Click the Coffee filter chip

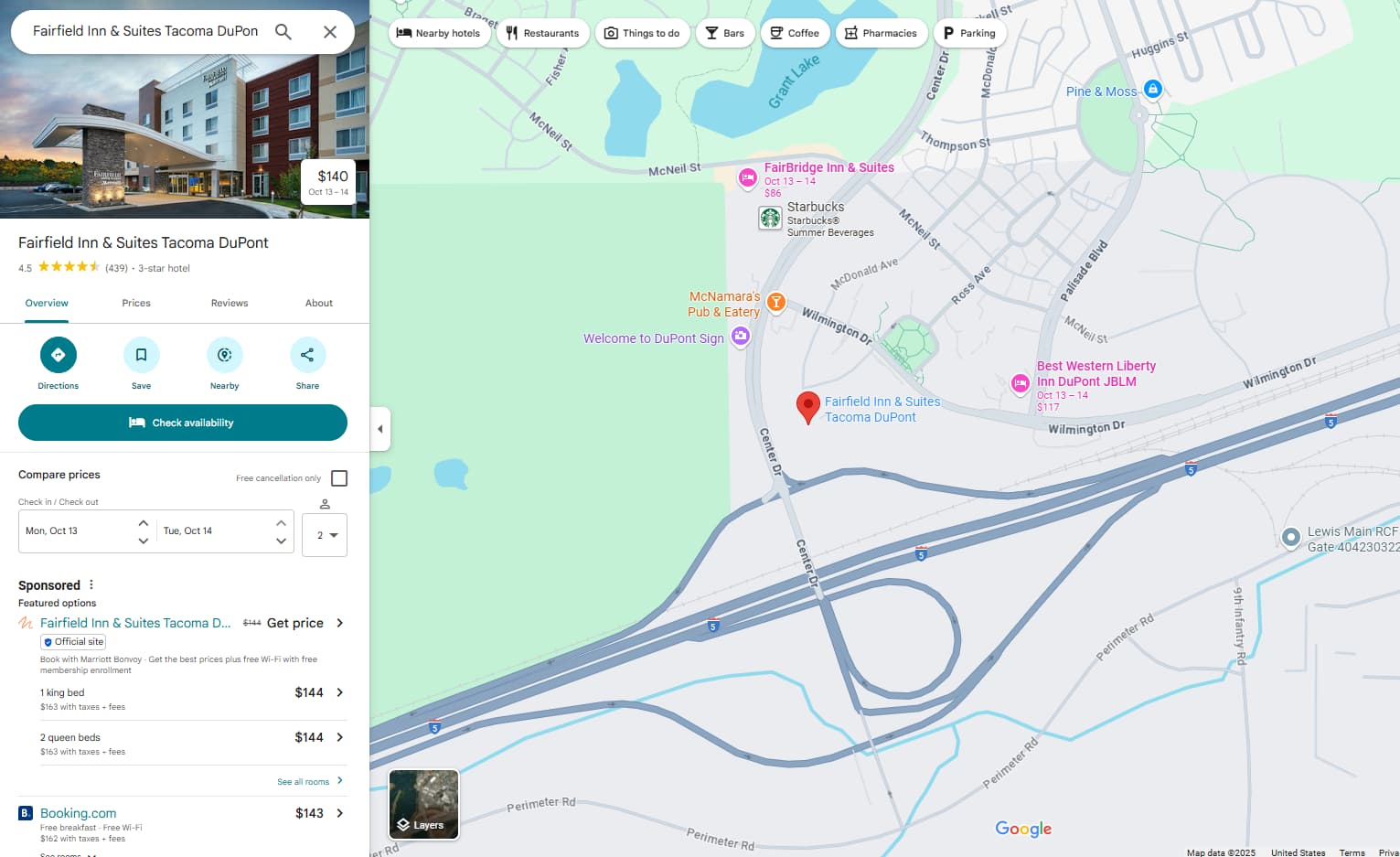[x=795, y=33]
